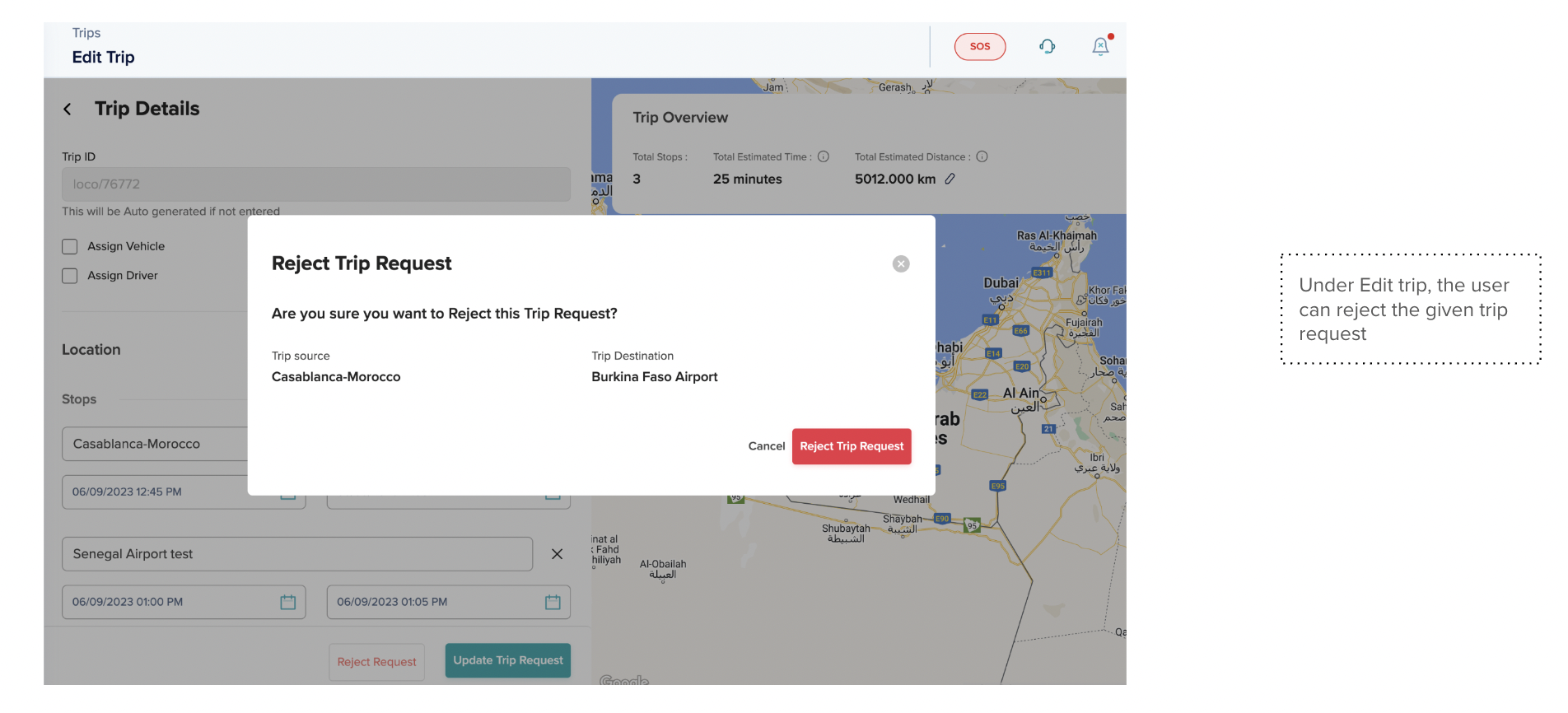The width and height of the screenshot is (1568, 713).
Task: Click the Senegal Airport test stop field
Action: (296, 554)
